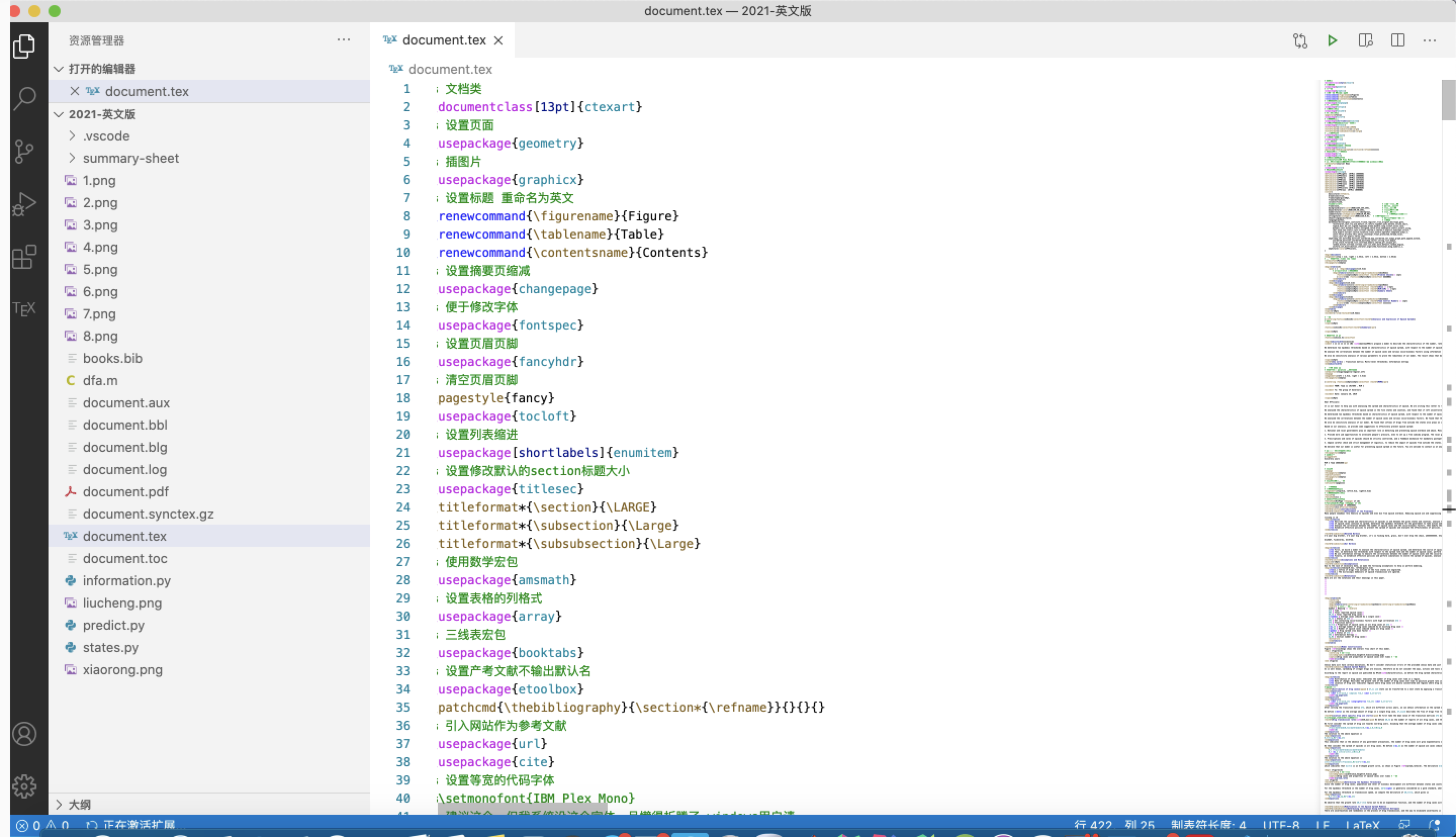
Task: Click line number 18 in the gutter
Action: tap(403, 398)
